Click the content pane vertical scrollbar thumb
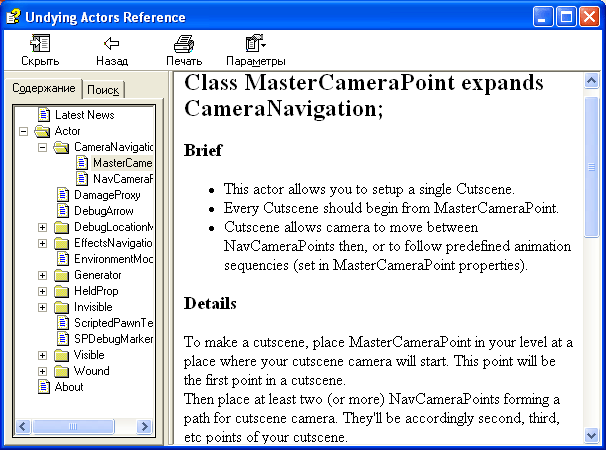This screenshot has height=450, width=606. pos(591,167)
